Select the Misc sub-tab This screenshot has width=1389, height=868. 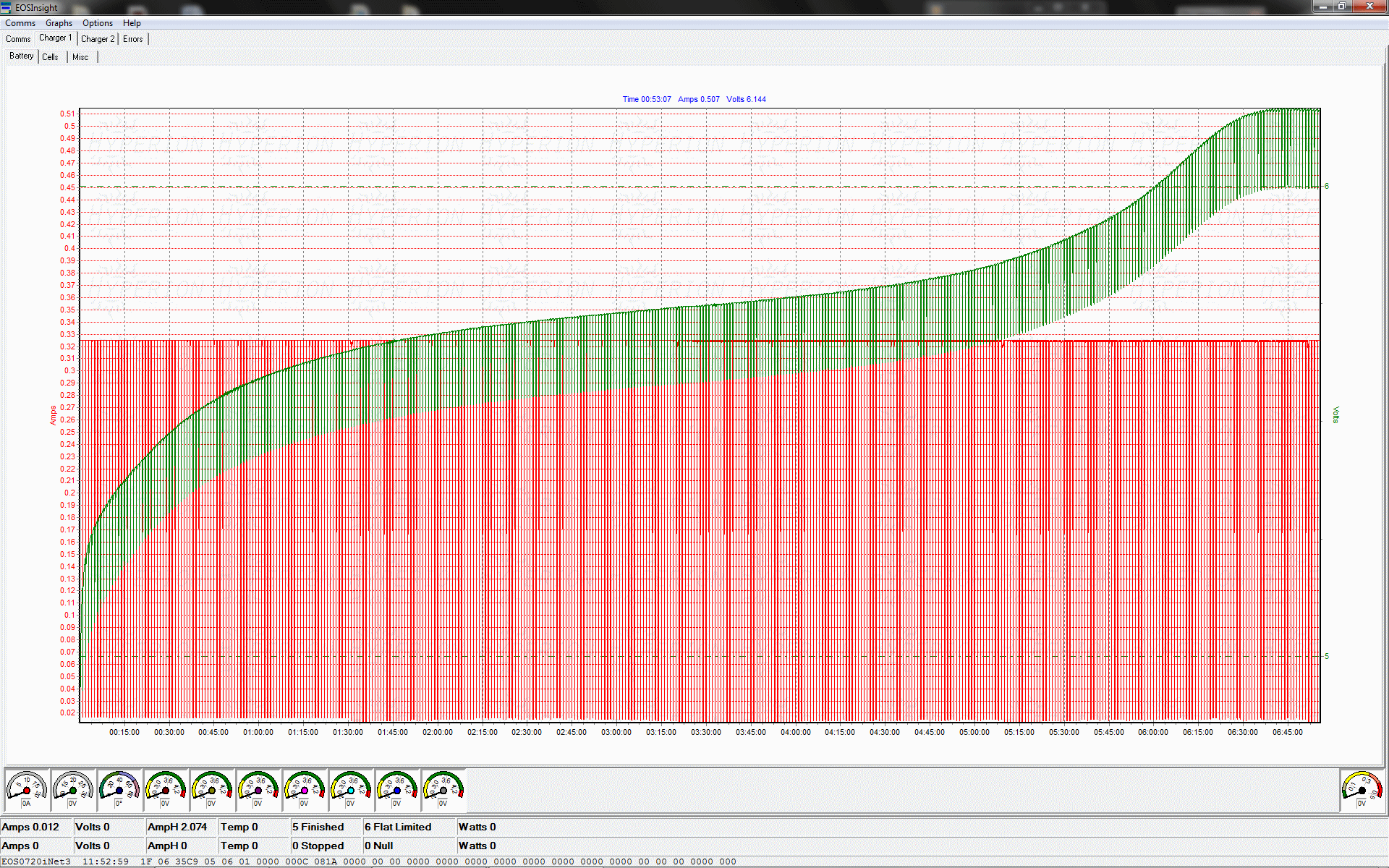[x=80, y=57]
